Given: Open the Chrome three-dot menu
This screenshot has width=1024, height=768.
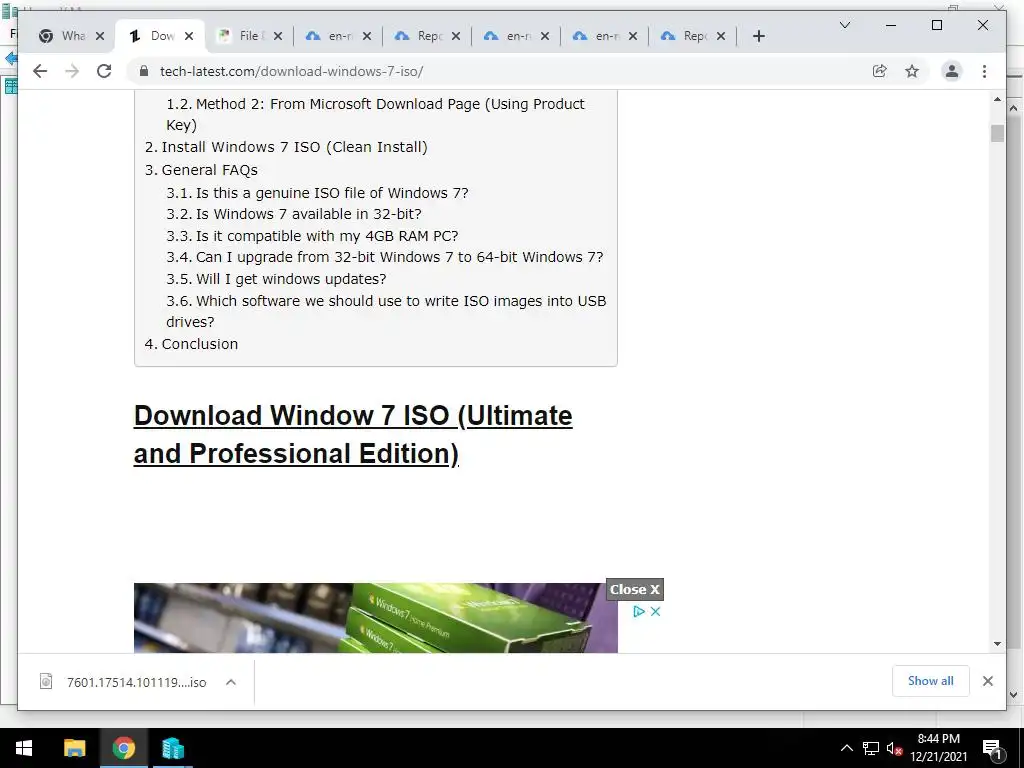Looking at the screenshot, I should pyautogui.click(x=984, y=71).
